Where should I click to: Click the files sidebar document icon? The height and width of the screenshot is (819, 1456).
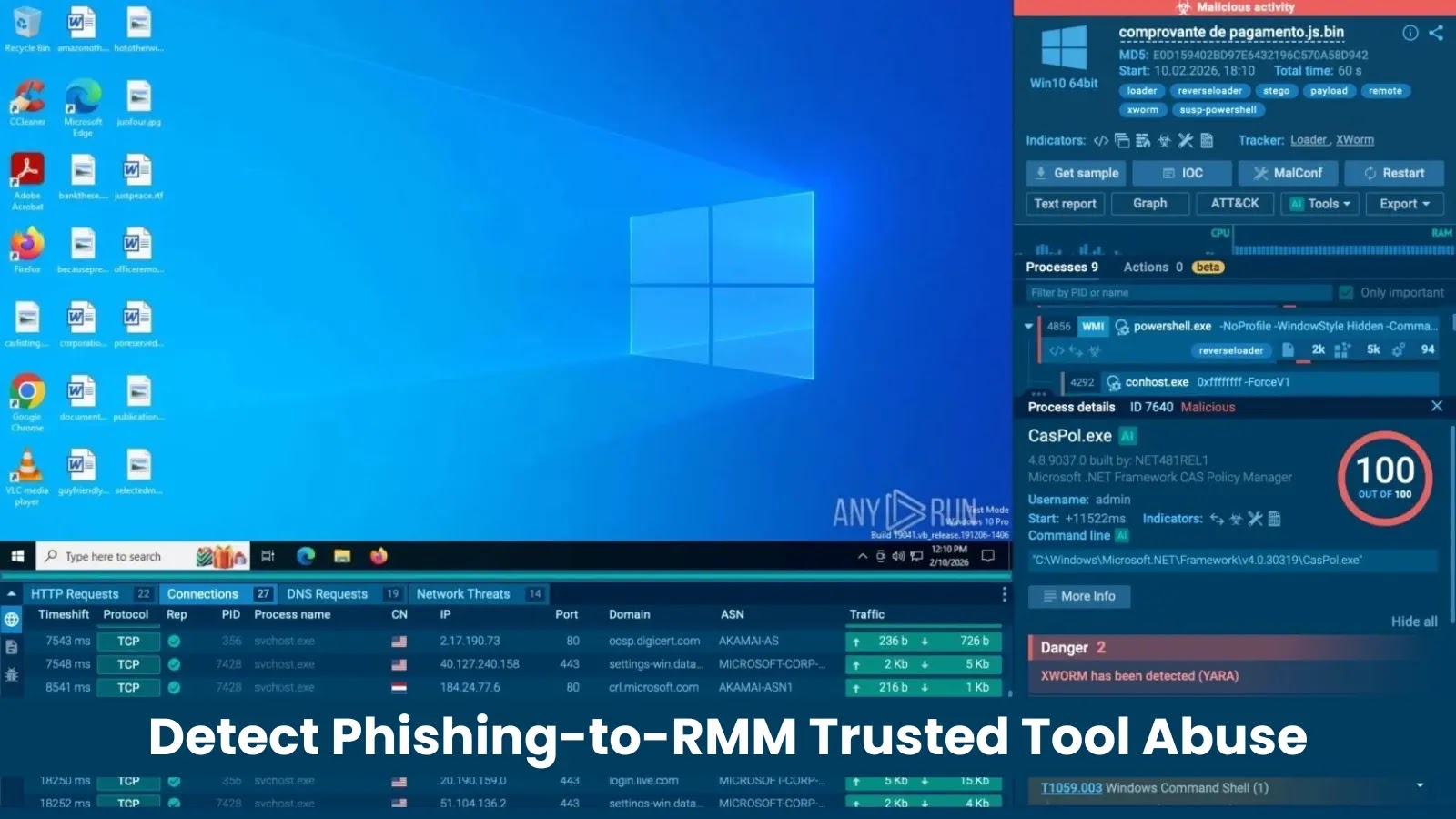tap(12, 648)
